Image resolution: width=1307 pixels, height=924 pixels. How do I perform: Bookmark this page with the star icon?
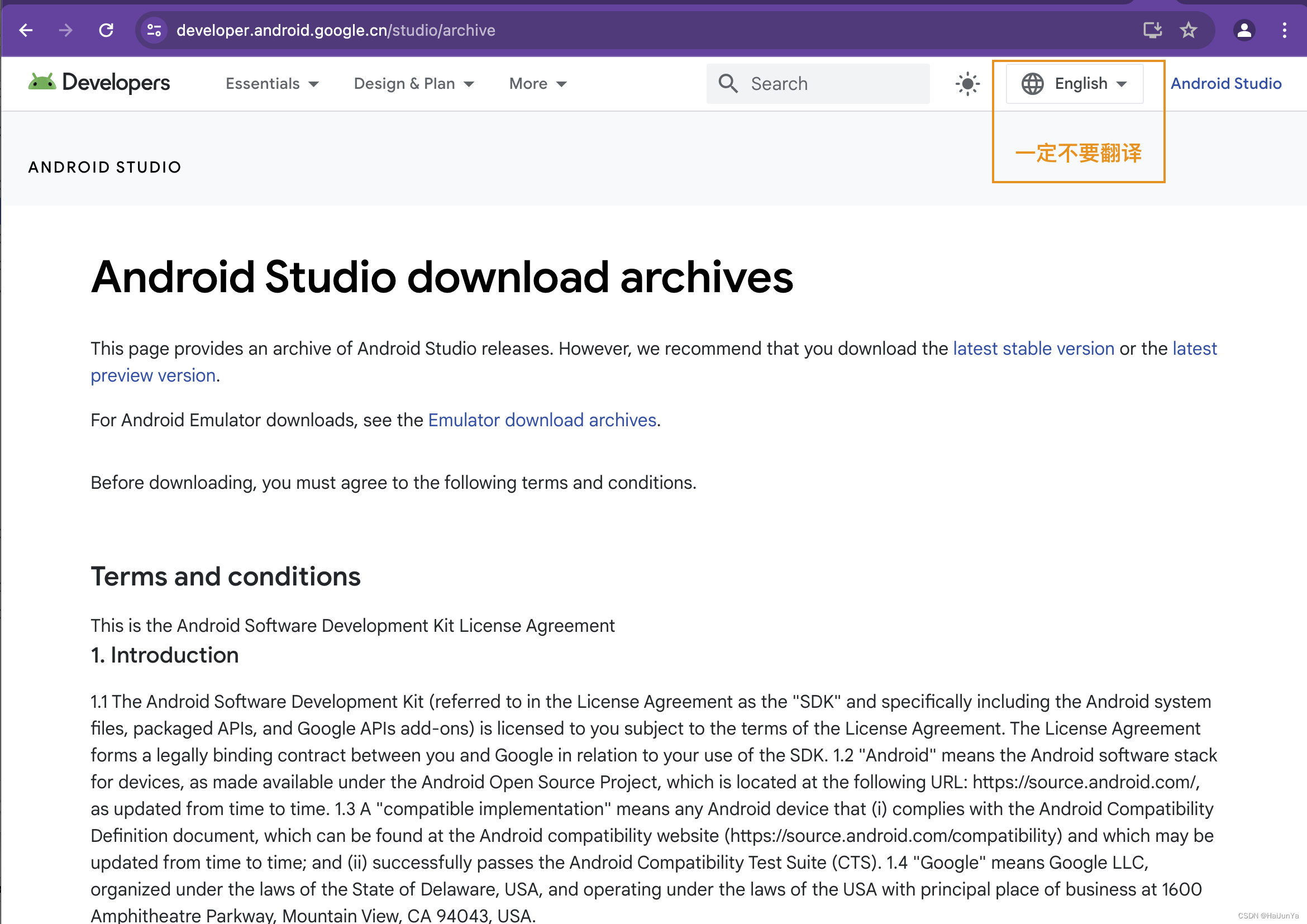[x=1188, y=30]
